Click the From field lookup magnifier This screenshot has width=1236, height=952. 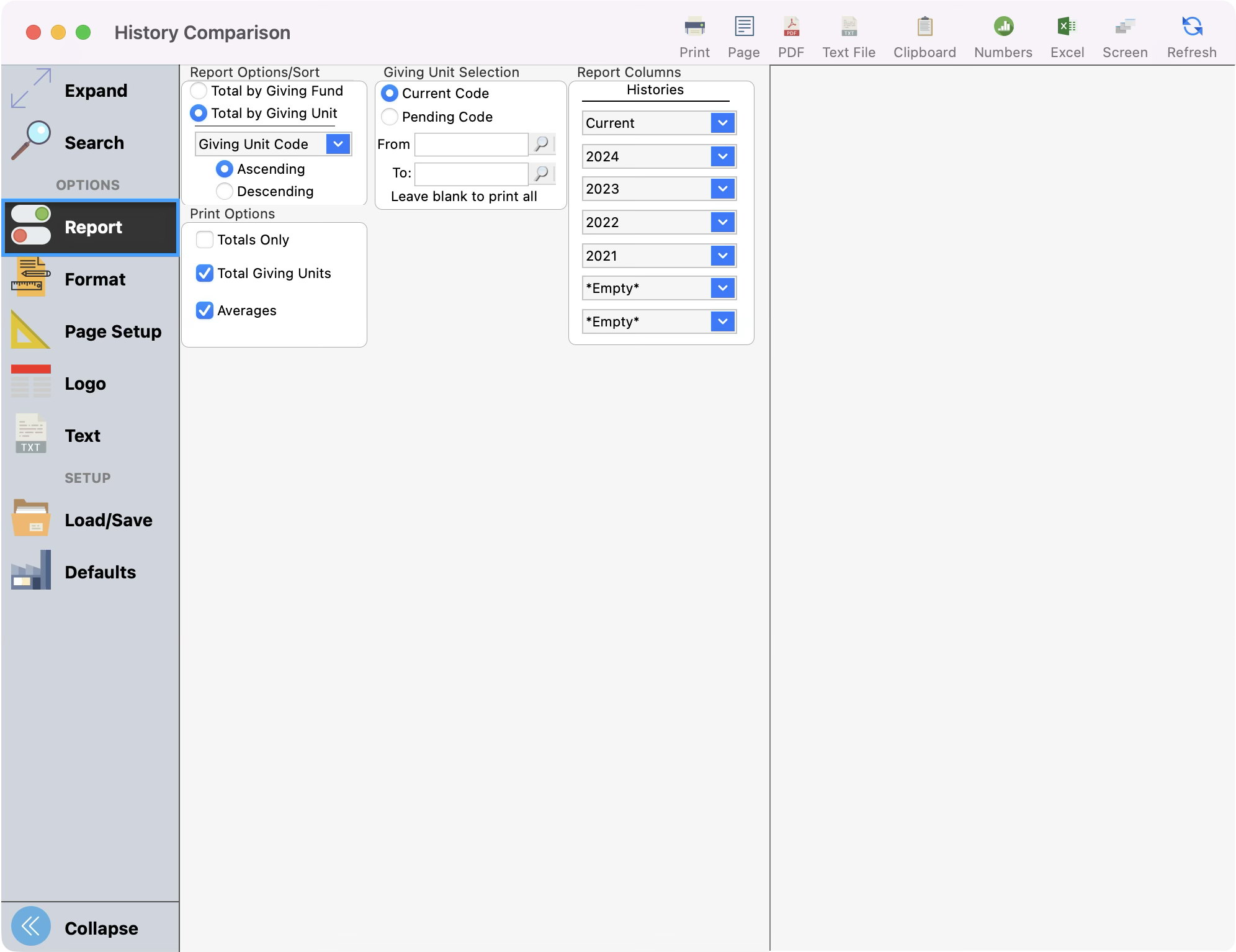(x=542, y=144)
